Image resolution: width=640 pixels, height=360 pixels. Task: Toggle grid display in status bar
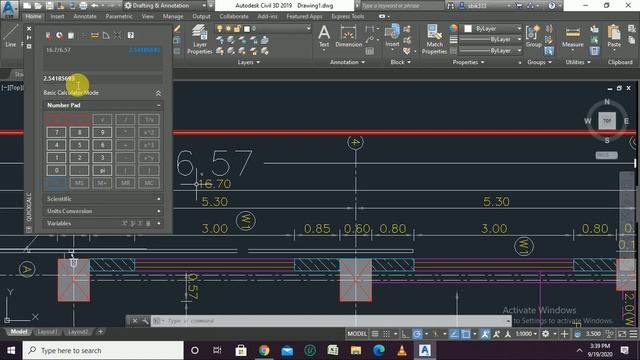(x=375, y=334)
